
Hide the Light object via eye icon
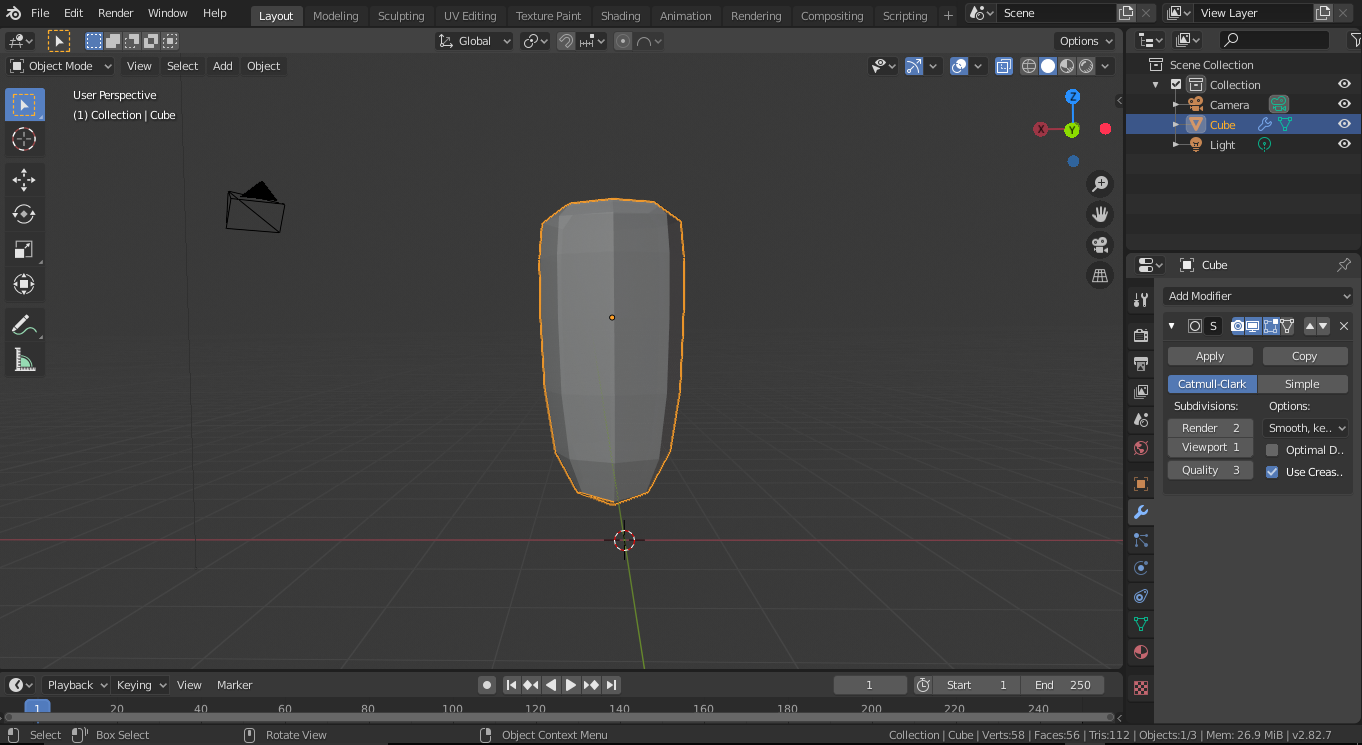[1344, 144]
